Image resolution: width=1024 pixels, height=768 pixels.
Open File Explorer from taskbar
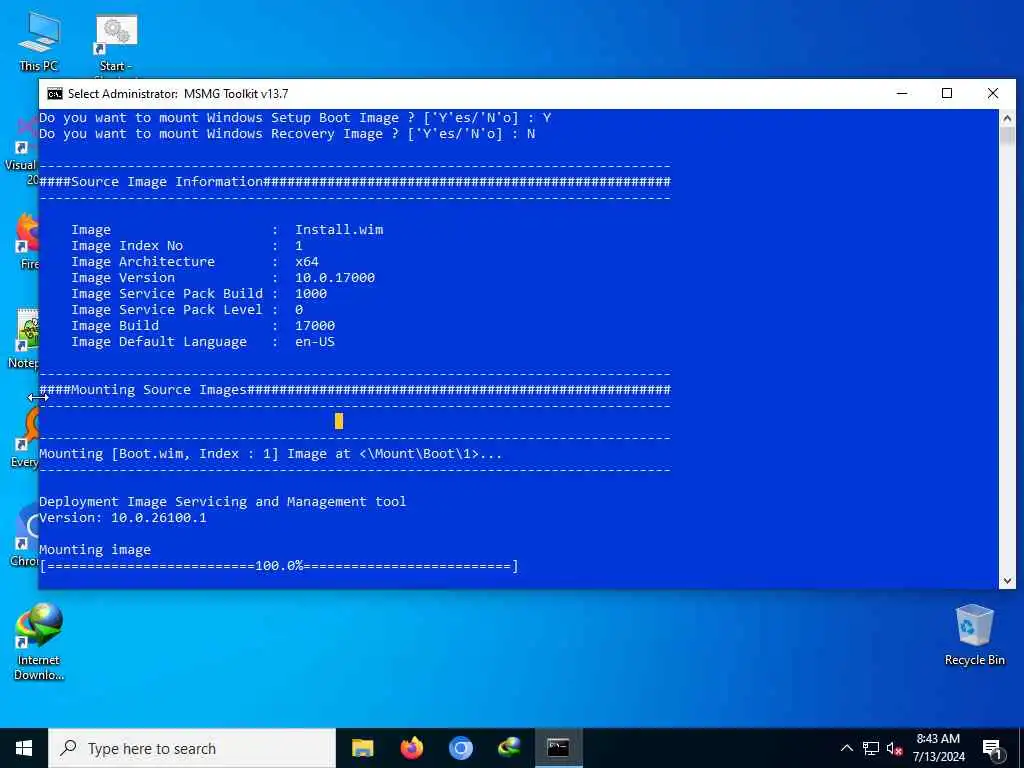pyautogui.click(x=362, y=748)
